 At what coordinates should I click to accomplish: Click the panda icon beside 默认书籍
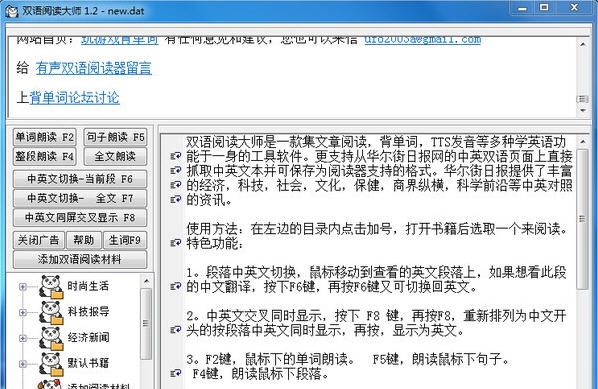[51, 363]
